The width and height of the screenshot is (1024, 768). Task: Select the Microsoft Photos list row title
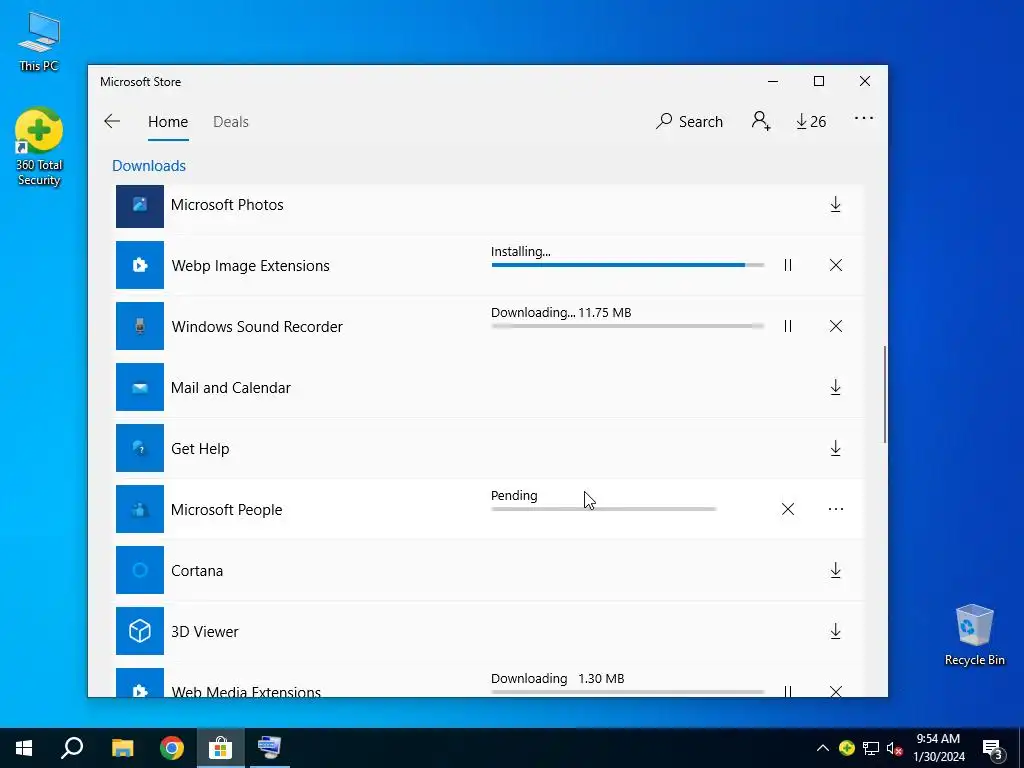click(x=227, y=205)
